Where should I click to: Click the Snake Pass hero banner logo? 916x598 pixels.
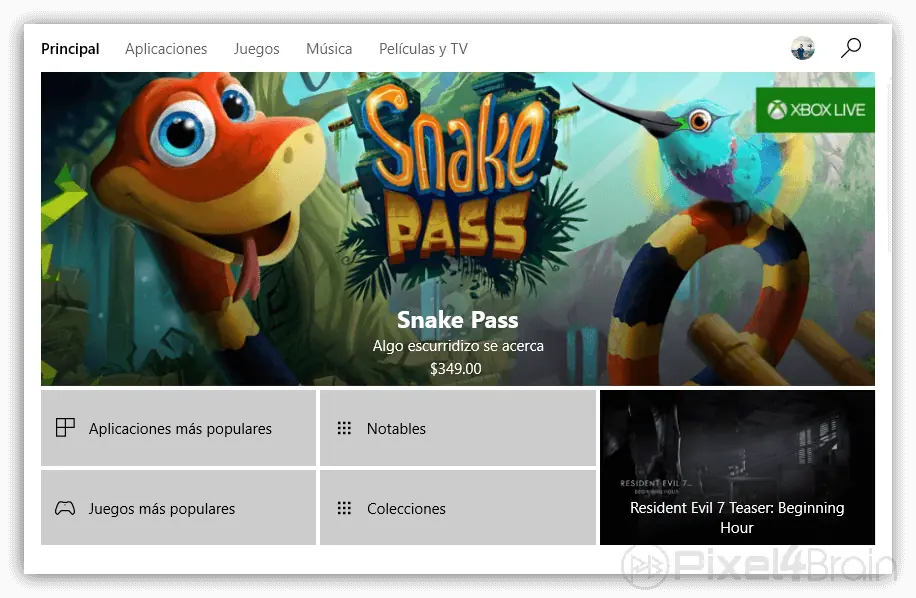459,172
